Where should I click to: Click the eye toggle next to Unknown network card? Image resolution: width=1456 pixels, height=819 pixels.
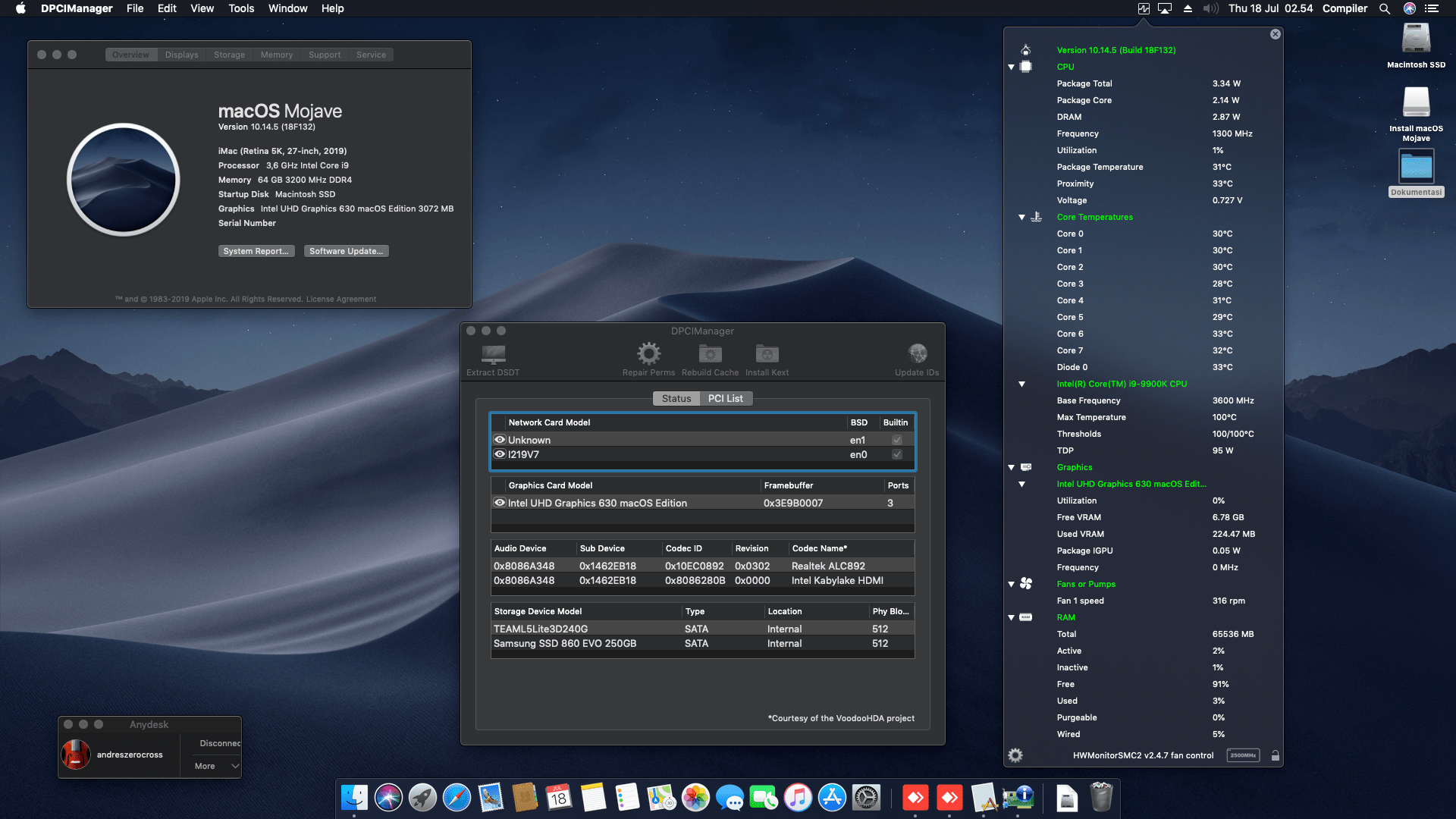(x=500, y=440)
